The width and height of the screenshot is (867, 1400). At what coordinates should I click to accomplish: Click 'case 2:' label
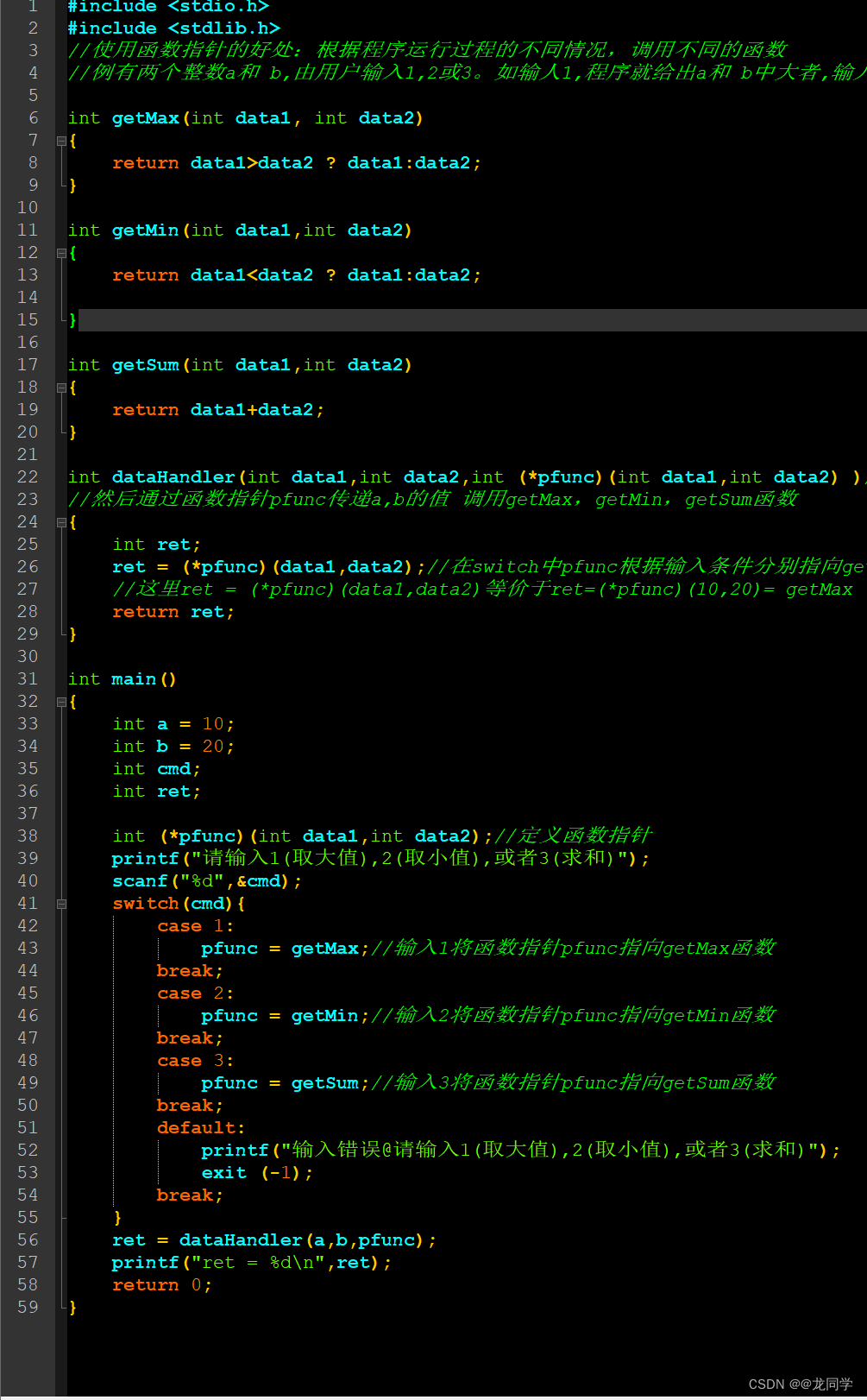[x=196, y=993]
